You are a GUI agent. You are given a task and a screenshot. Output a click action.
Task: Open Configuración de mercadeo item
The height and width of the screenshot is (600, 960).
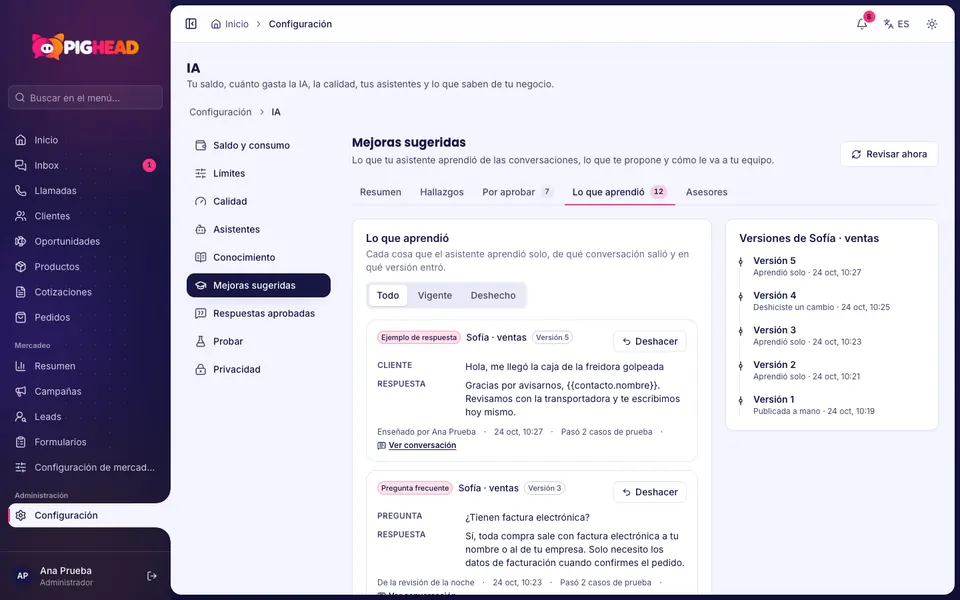(85, 467)
